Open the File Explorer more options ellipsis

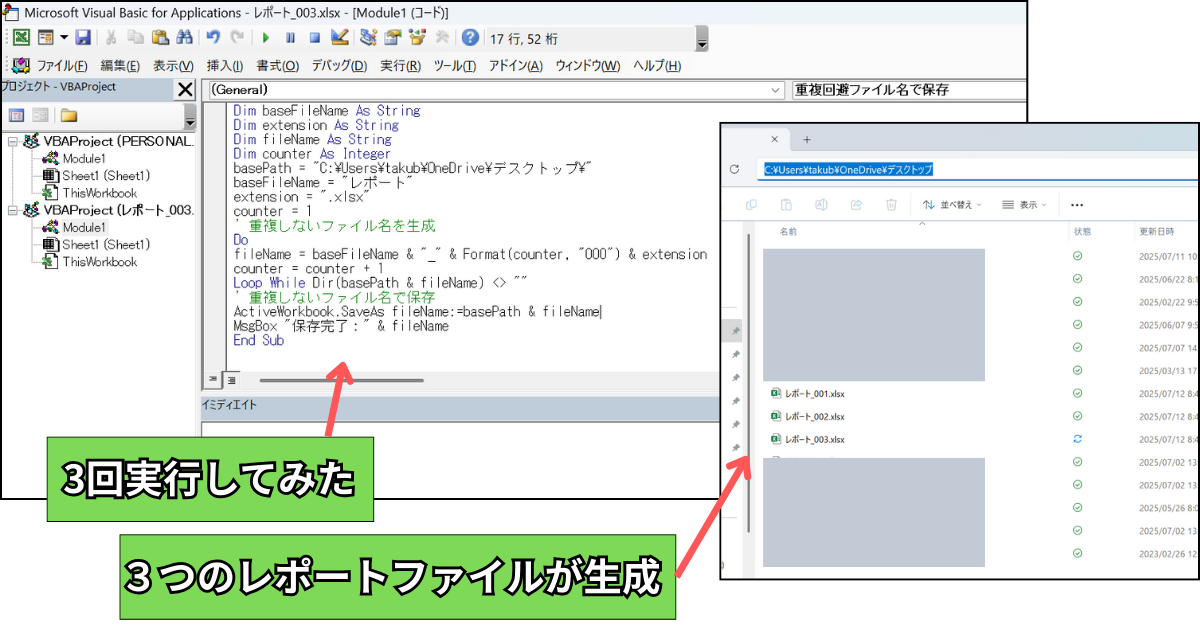pyautogui.click(x=1077, y=204)
